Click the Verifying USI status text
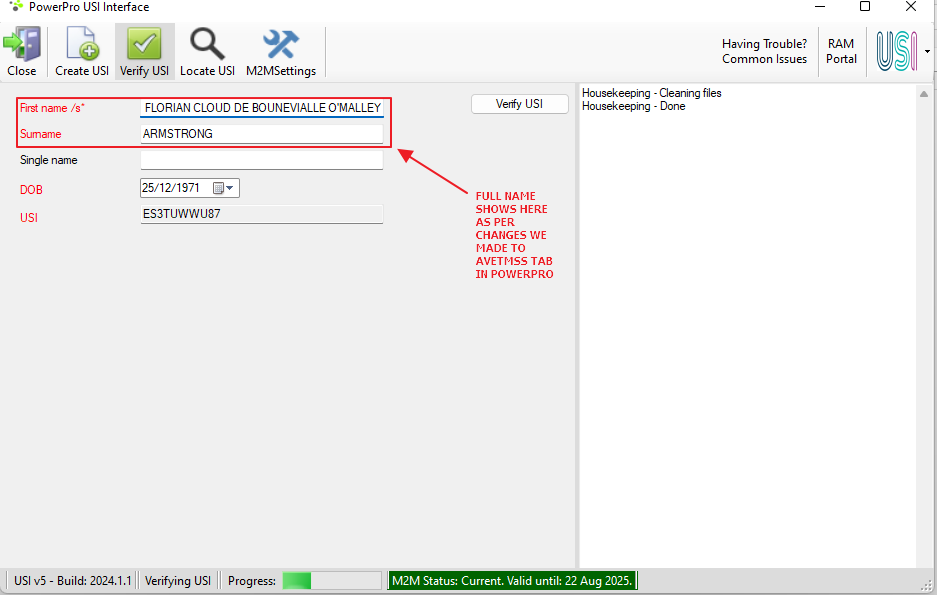This screenshot has height=595, width=937. [178, 581]
